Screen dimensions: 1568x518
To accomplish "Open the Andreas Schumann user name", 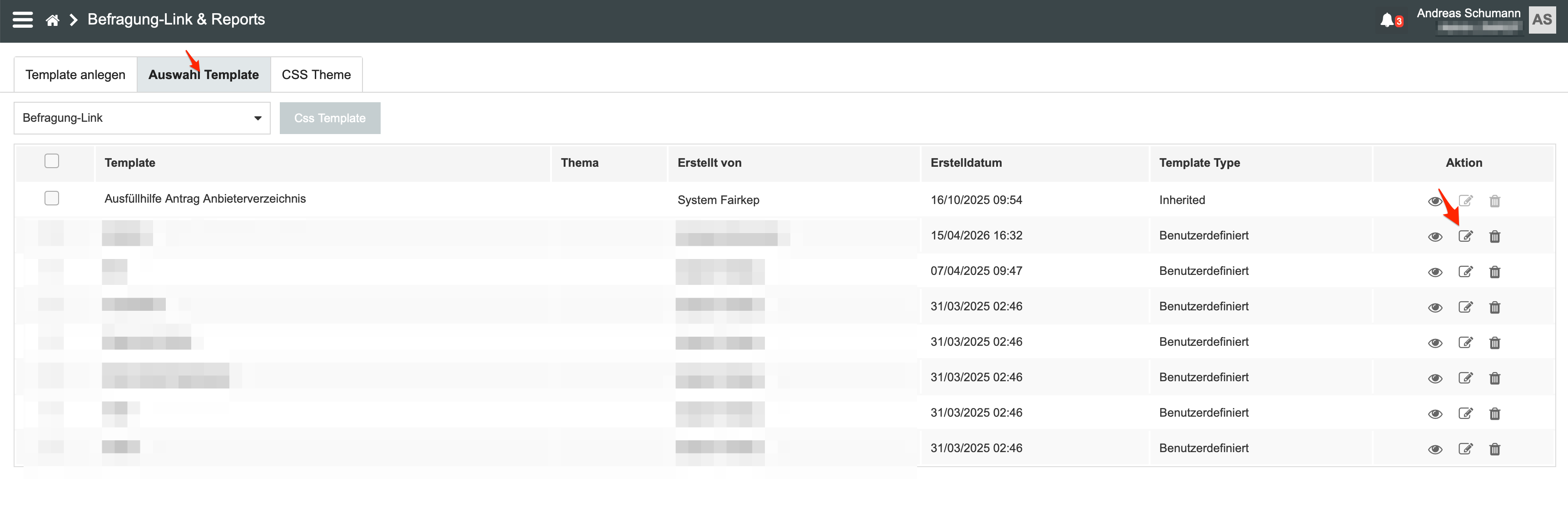I will [1468, 13].
